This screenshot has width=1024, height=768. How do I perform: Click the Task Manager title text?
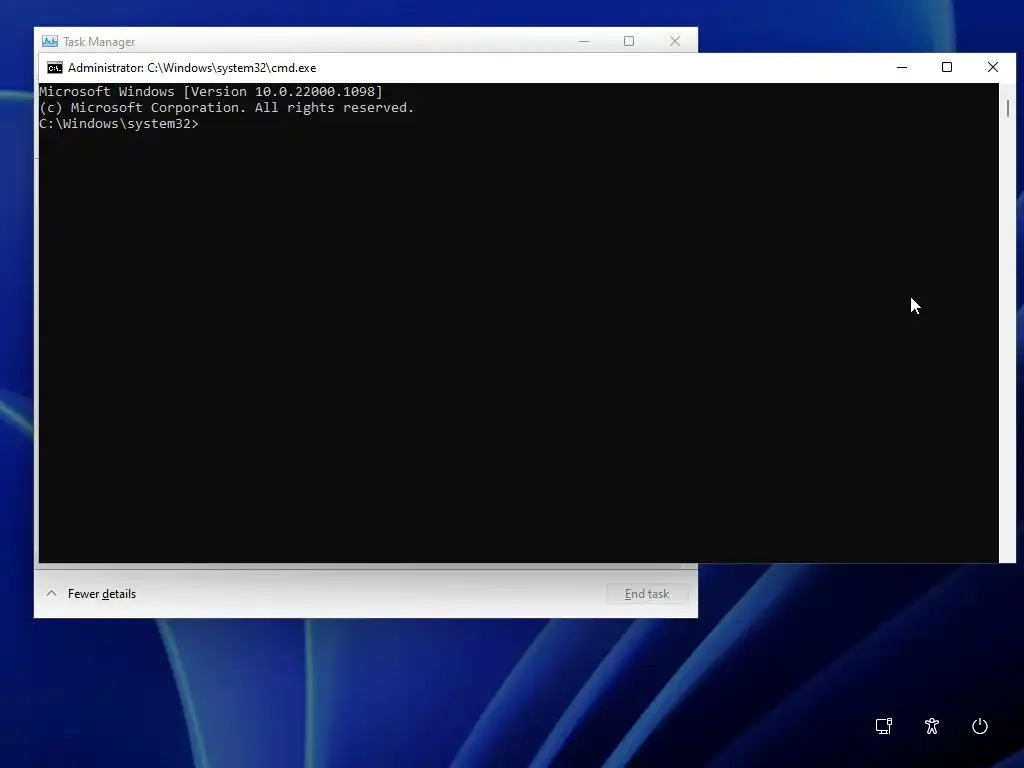[x=99, y=42]
